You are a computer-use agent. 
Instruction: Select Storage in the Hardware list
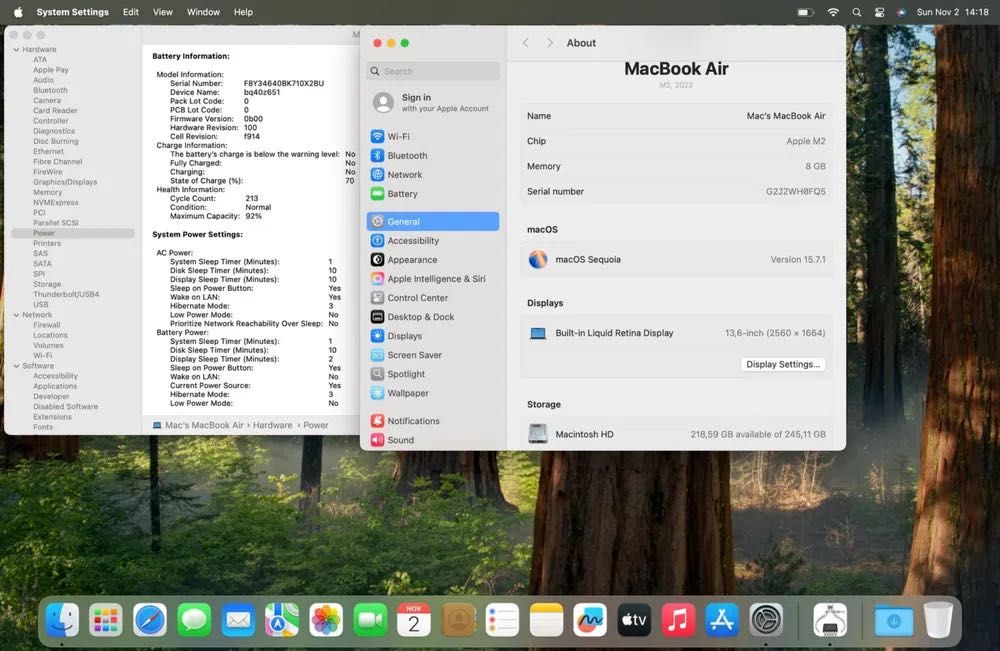click(47, 284)
